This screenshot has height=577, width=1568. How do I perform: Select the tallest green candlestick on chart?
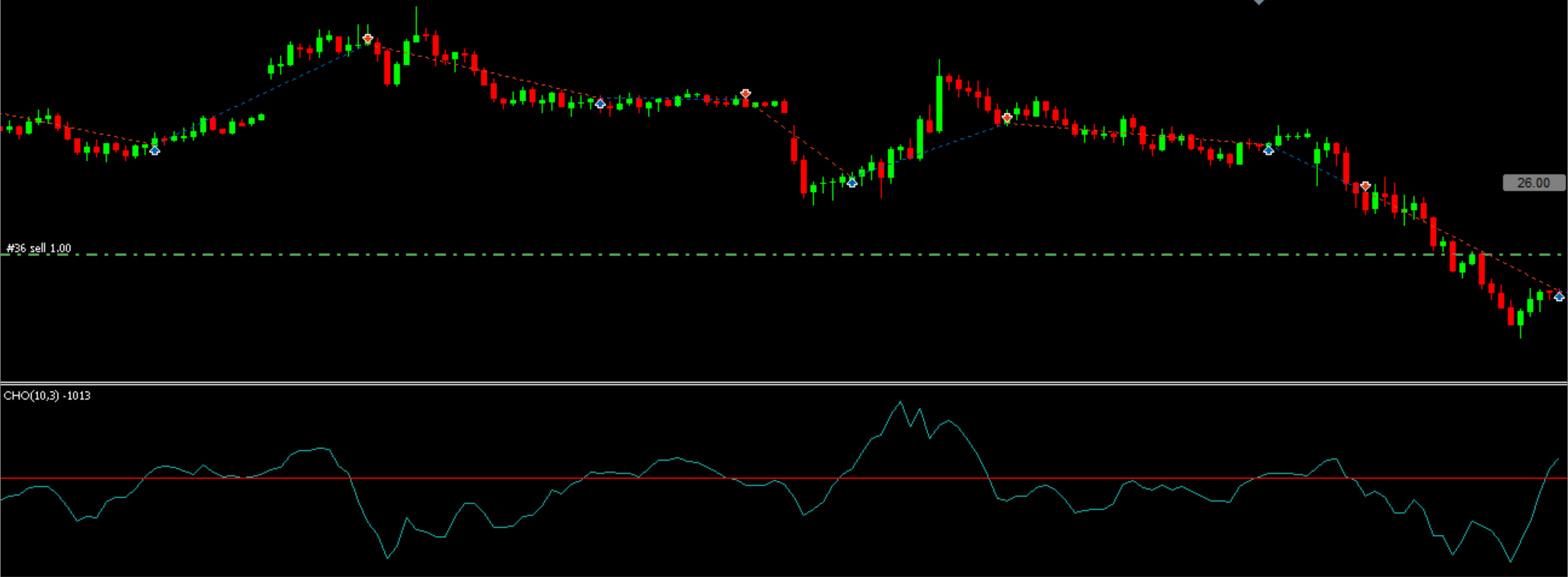click(939, 96)
